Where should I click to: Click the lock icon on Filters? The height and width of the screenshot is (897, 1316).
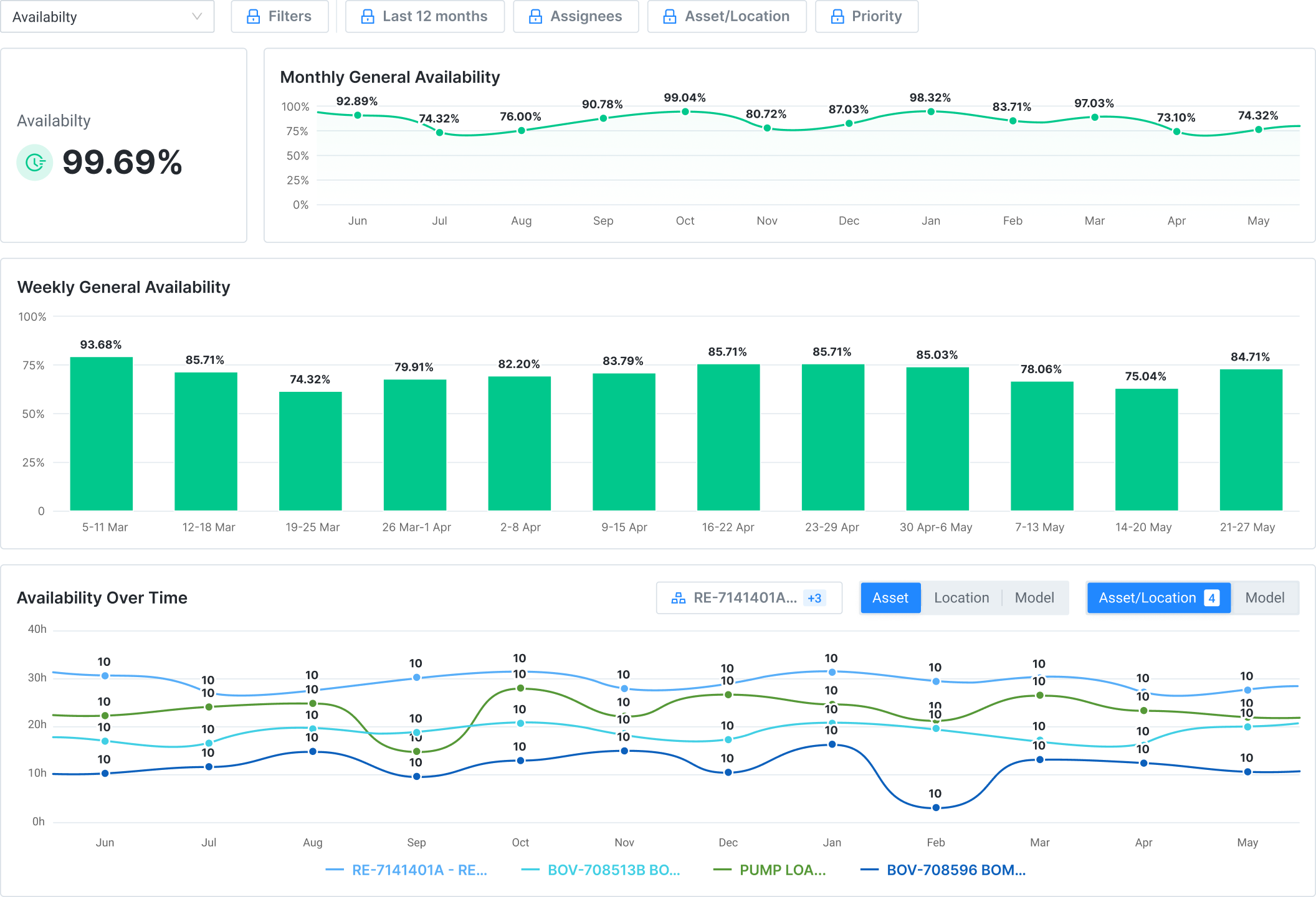pos(254,17)
